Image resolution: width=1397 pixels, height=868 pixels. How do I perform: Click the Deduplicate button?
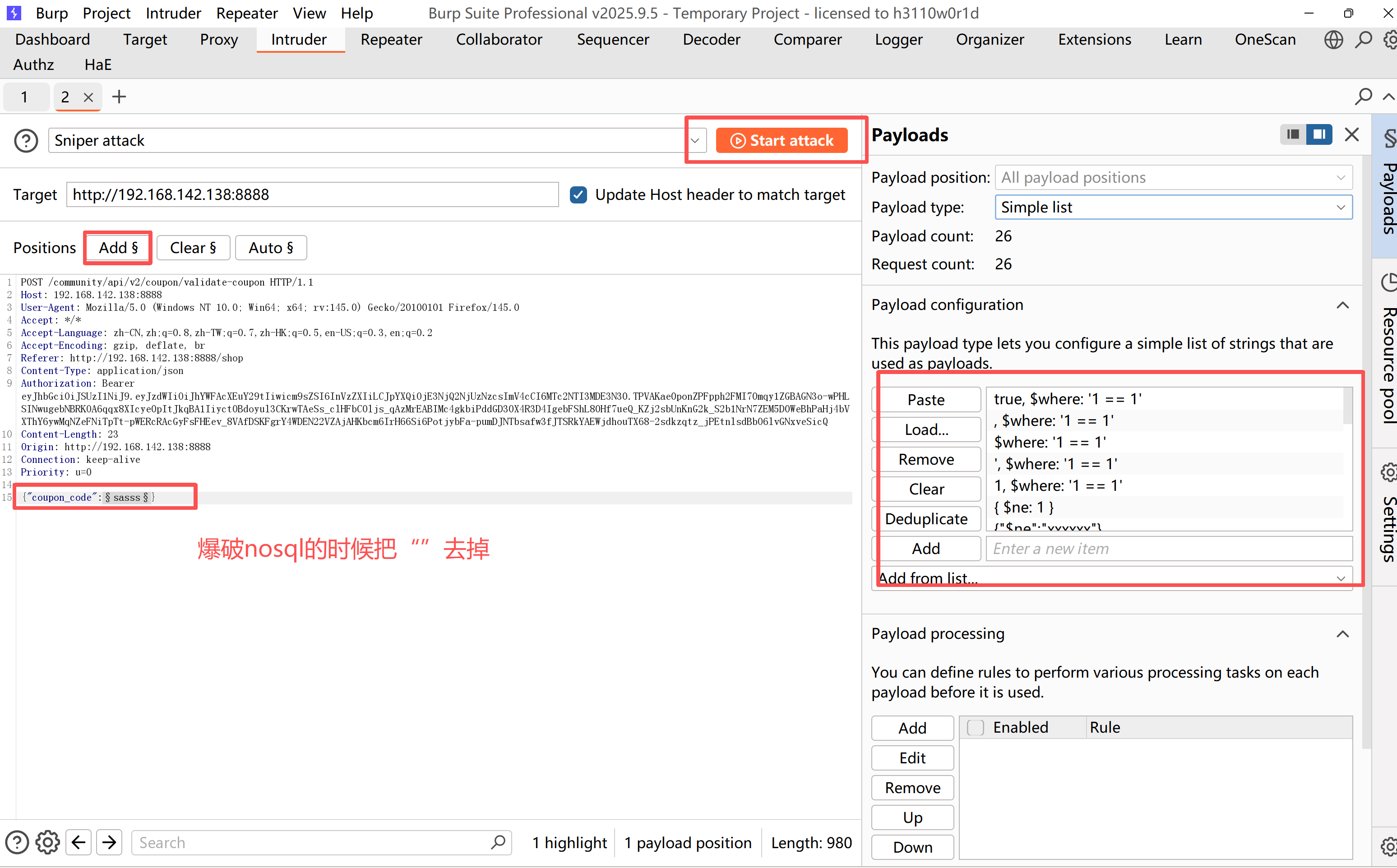(x=925, y=518)
